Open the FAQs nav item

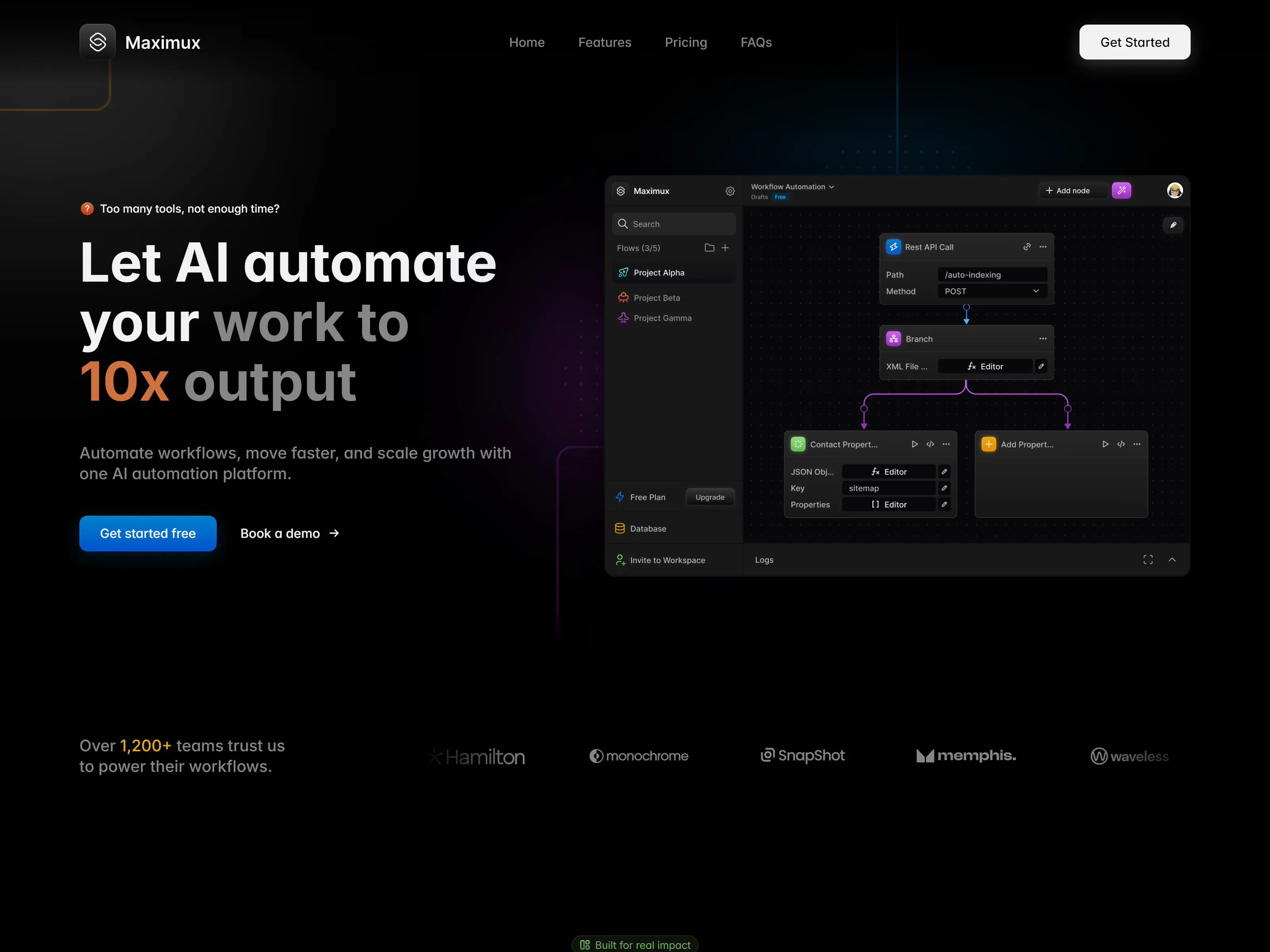(x=756, y=42)
